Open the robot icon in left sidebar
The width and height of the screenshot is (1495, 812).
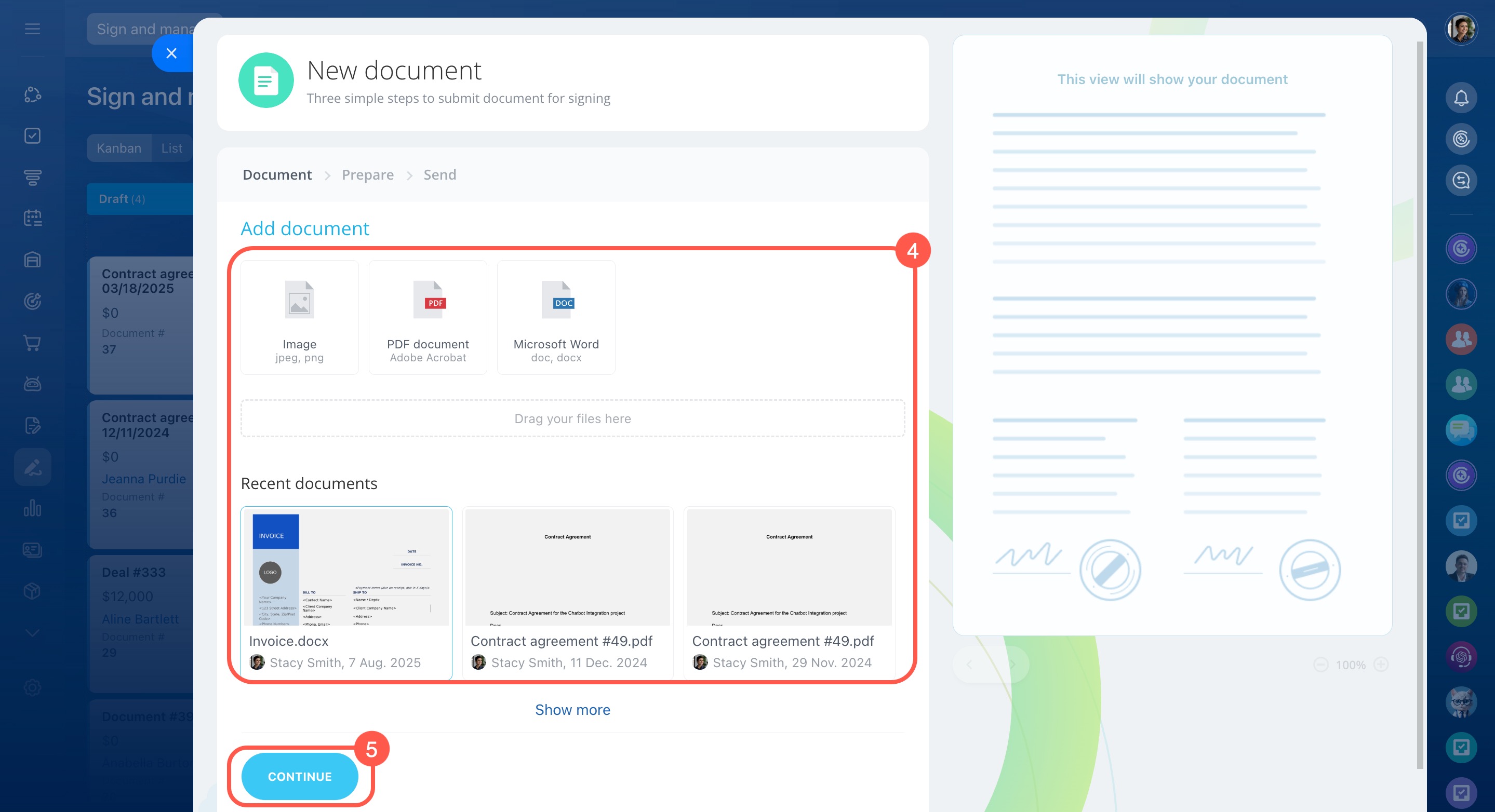point(33,383)
